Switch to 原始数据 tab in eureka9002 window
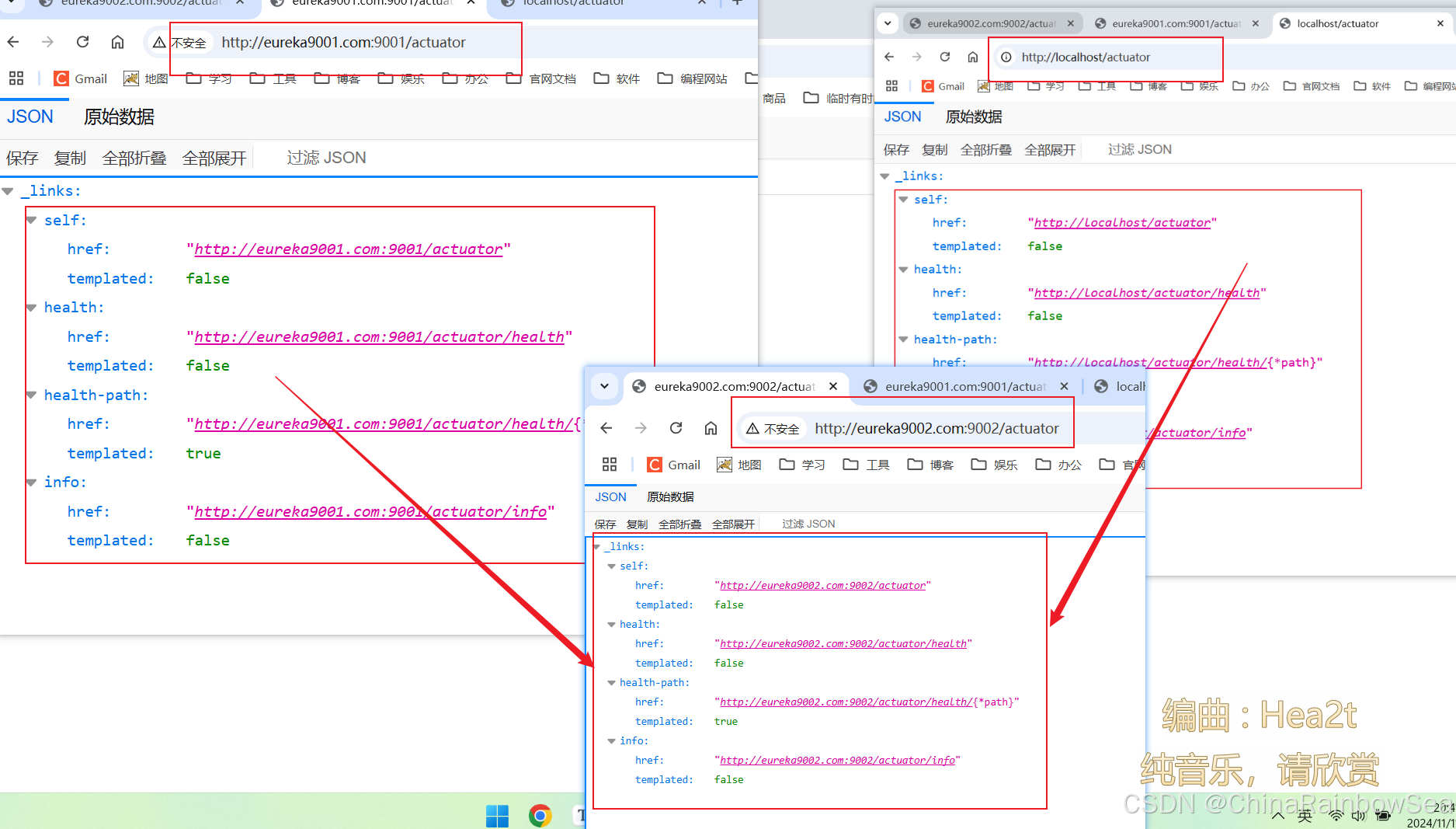The width and height of the screenshot is (1456, 829). [670, 497]
